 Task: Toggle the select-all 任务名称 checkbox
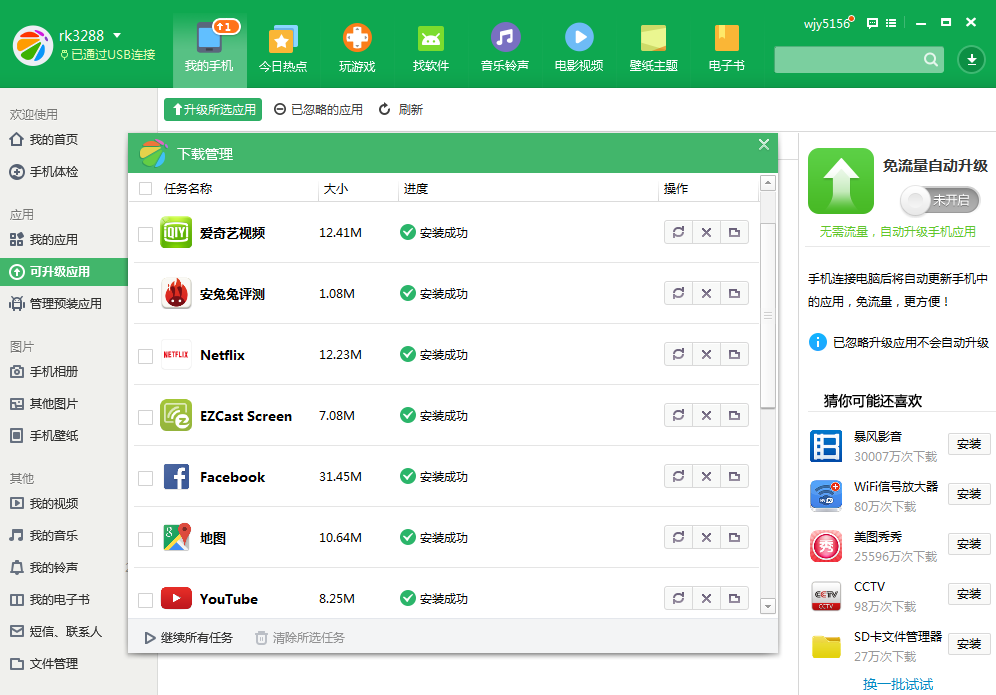[x=145, y=189]
